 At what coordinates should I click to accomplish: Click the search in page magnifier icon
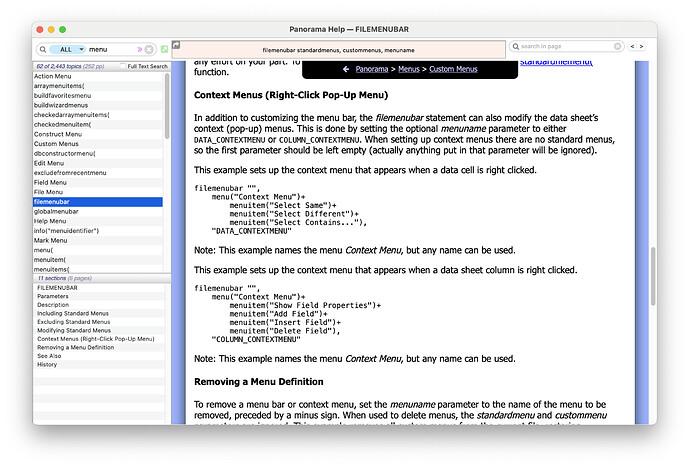click(516, 46)
